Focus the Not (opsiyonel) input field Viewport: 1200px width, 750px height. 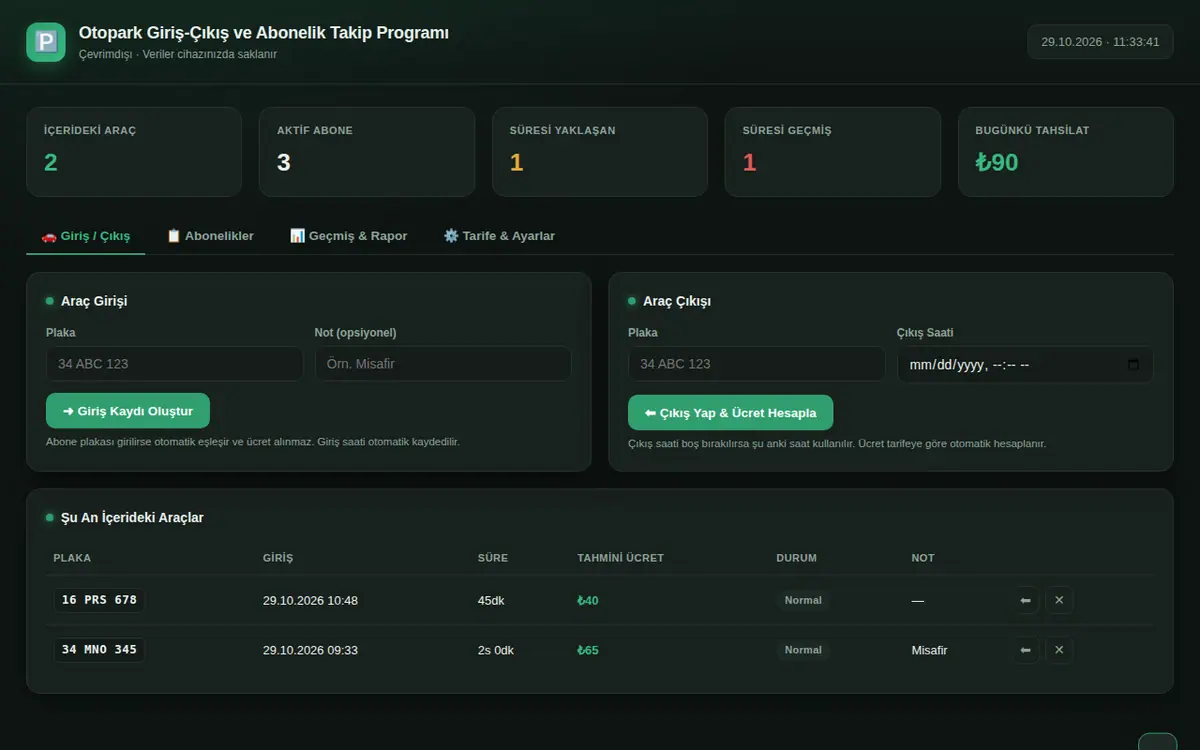point(443,364)
